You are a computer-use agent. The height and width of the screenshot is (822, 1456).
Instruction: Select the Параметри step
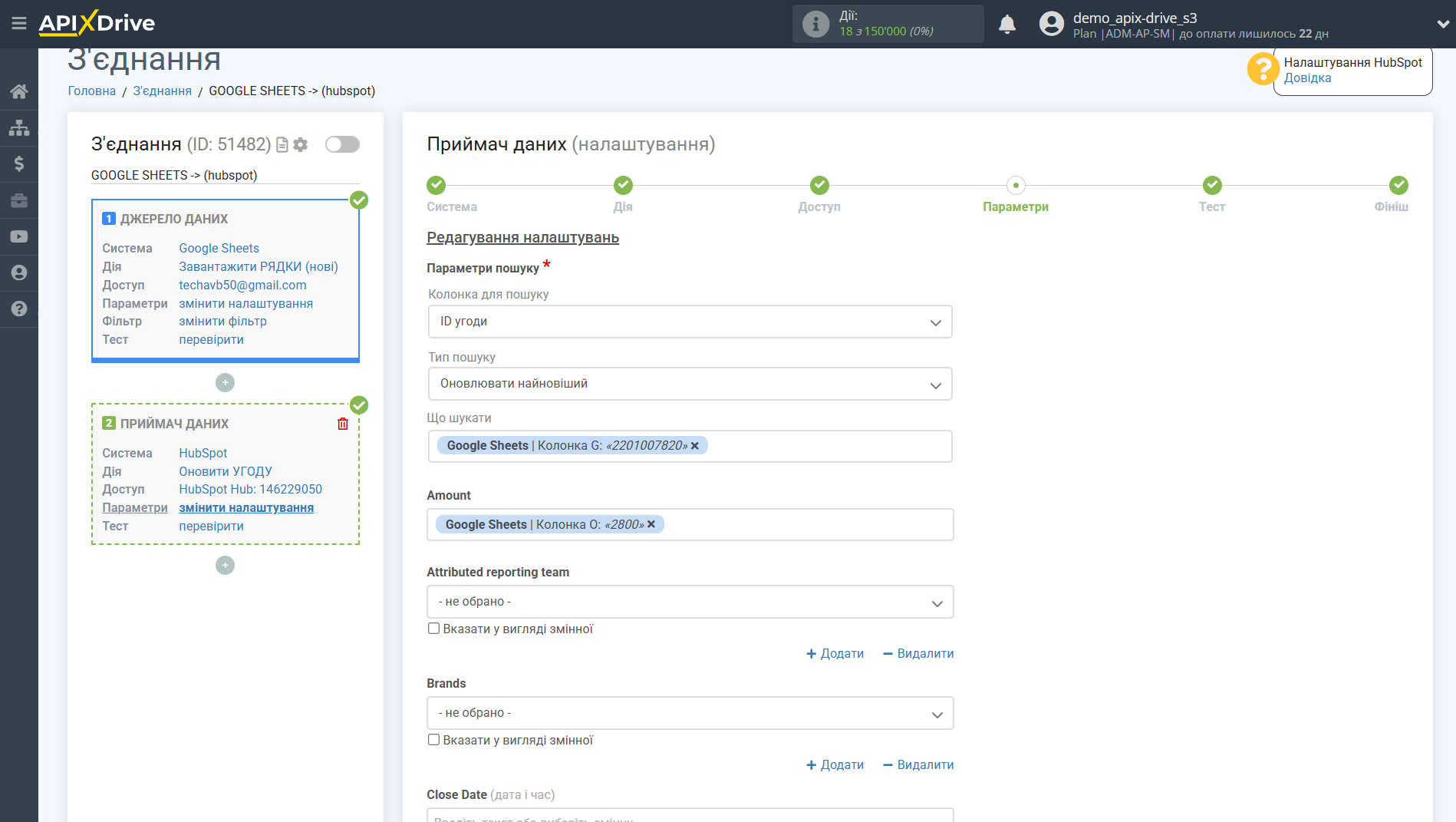point(1016,185)
